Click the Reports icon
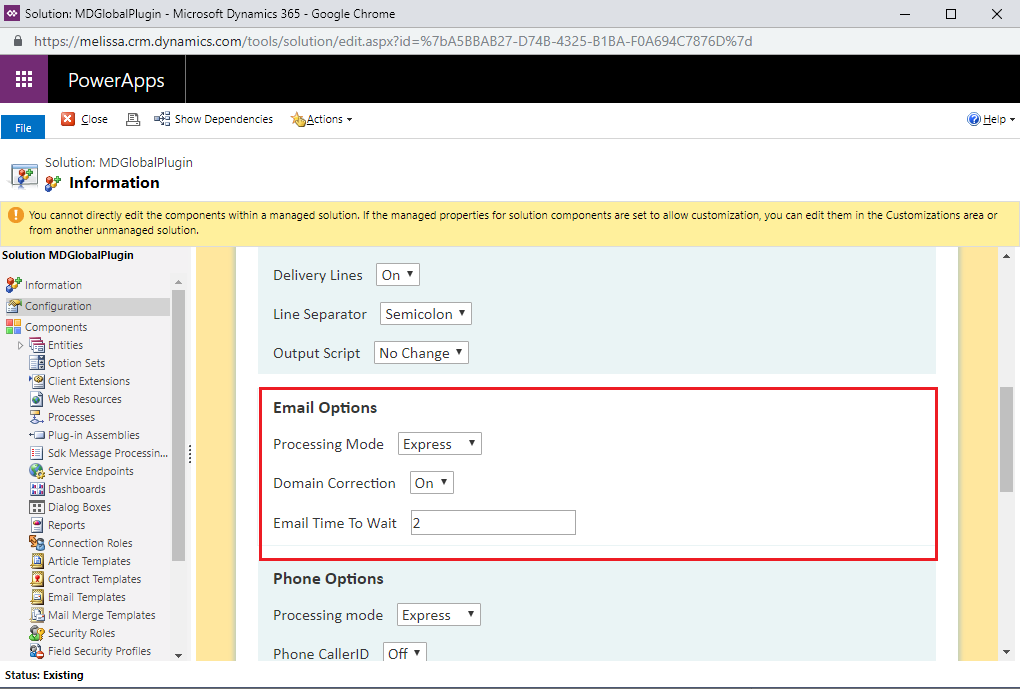 point(37,525)
